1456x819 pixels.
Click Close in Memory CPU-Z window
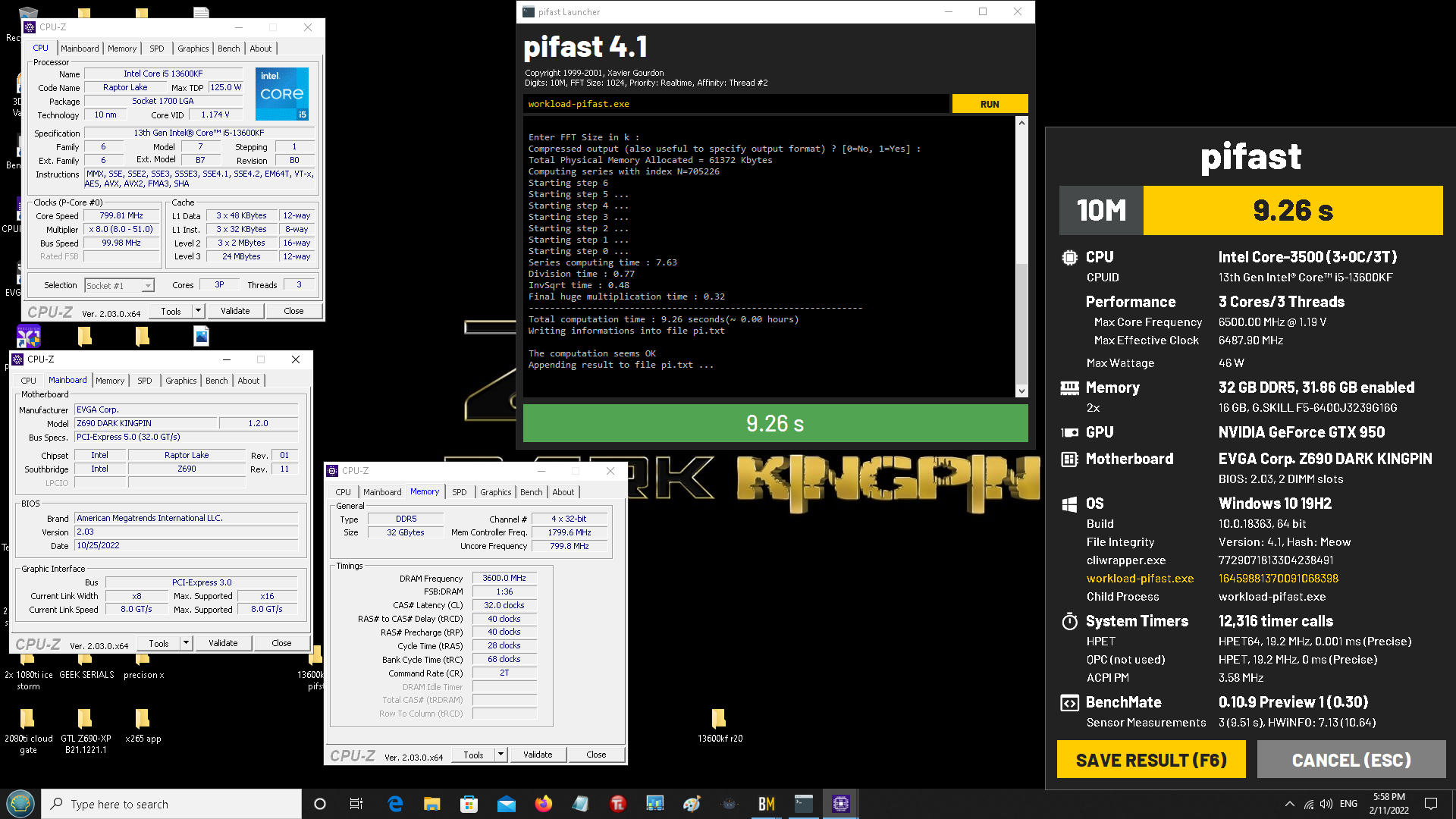coord(596,755)
